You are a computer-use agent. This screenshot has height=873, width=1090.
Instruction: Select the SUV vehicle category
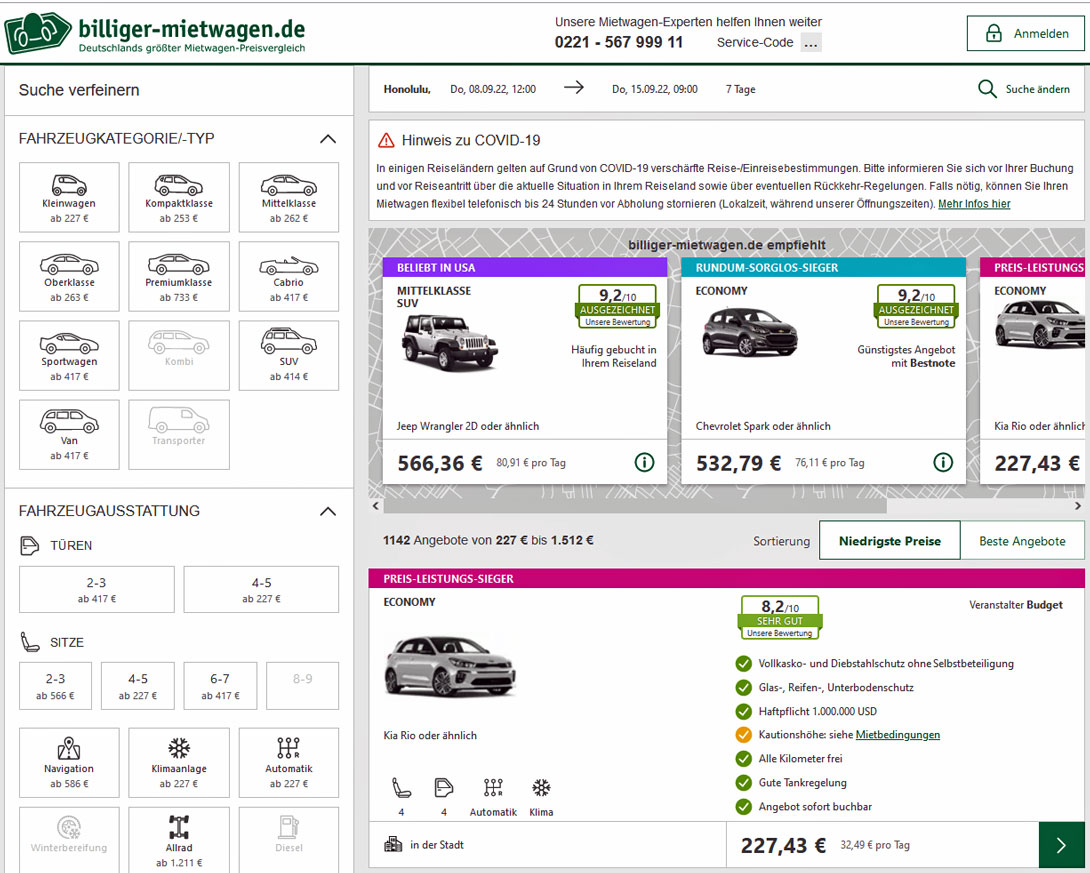click(x=288, y=356)
